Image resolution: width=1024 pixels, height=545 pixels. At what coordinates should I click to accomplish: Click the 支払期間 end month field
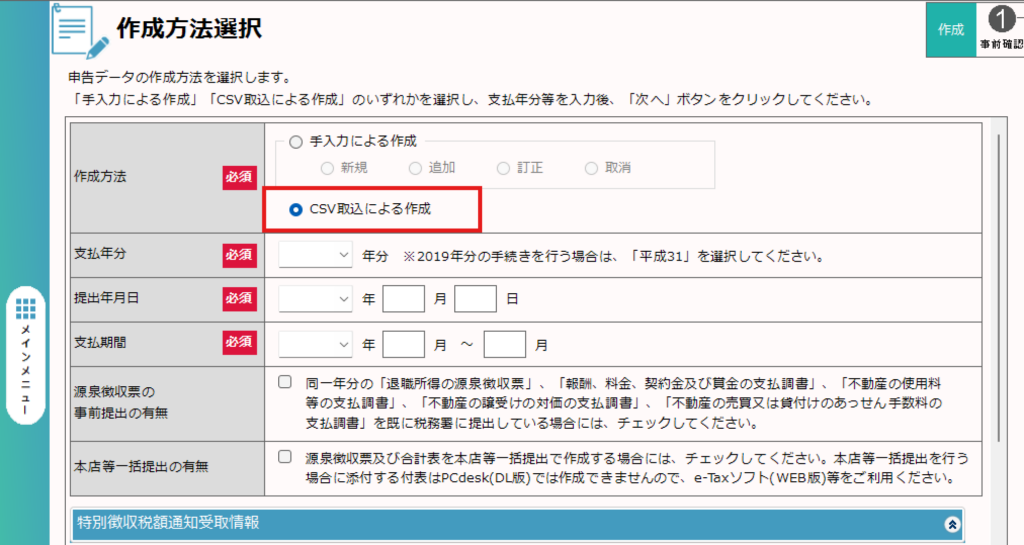(504, 344)
